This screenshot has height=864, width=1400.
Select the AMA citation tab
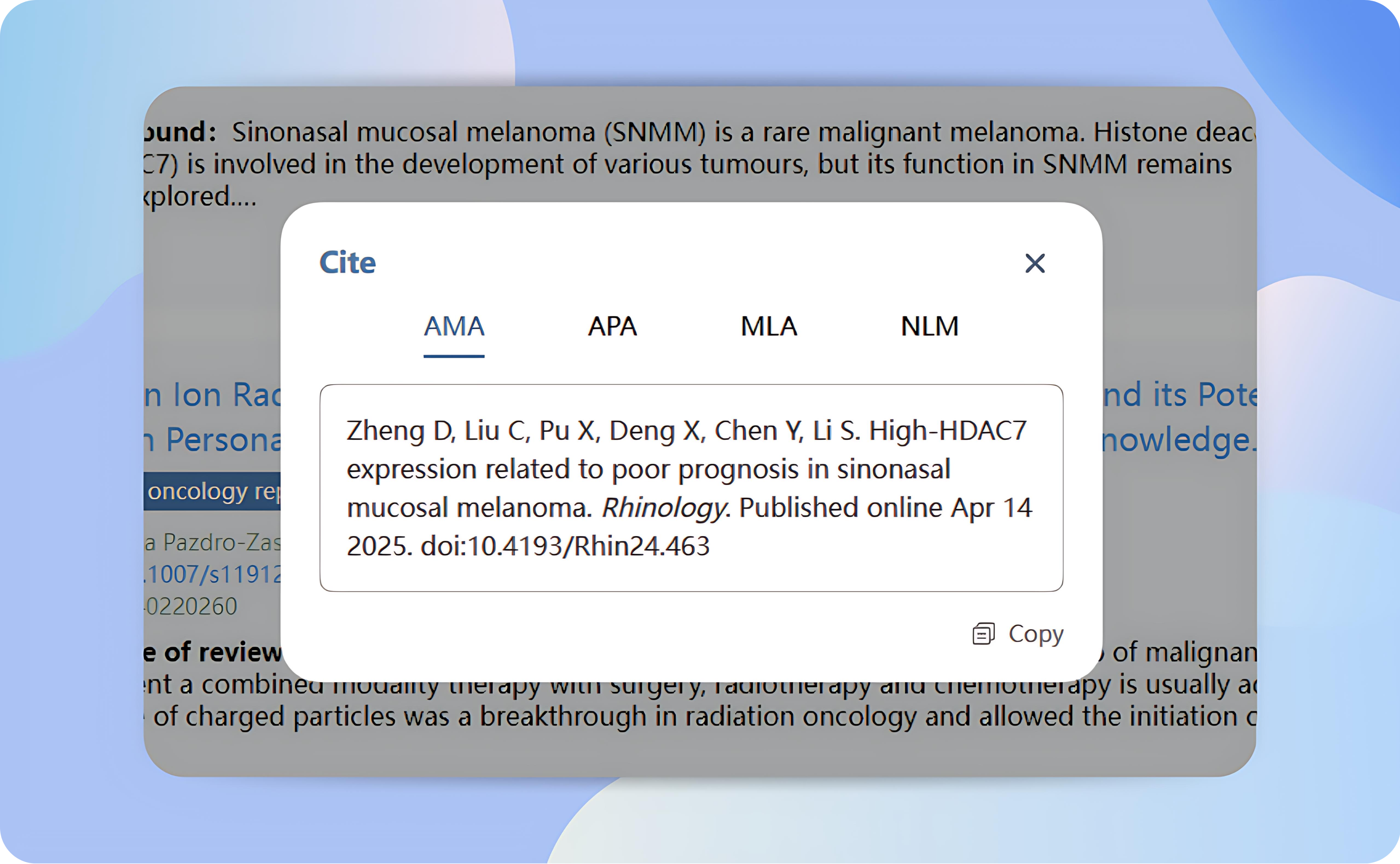(x=454, y=328)
